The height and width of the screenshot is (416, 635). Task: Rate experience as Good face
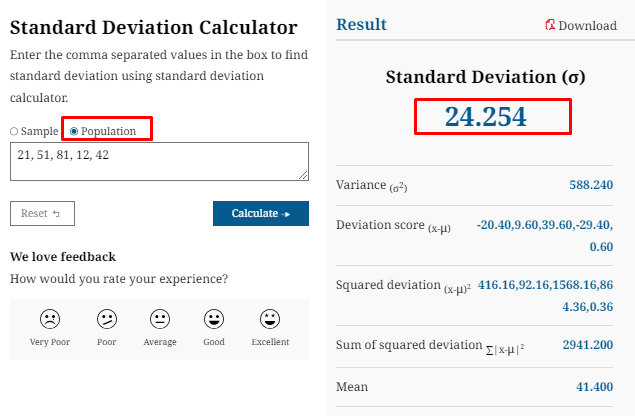click(214, 319)
